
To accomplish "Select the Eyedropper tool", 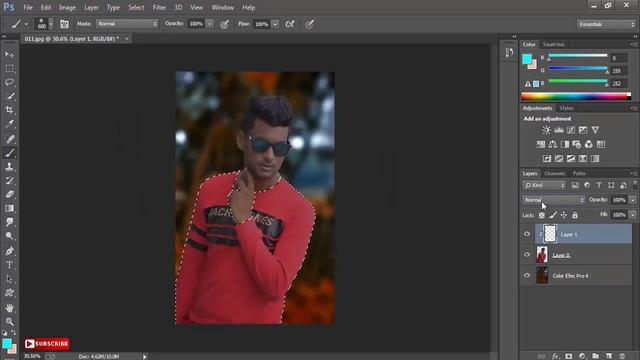I will [x=9, y=124].
